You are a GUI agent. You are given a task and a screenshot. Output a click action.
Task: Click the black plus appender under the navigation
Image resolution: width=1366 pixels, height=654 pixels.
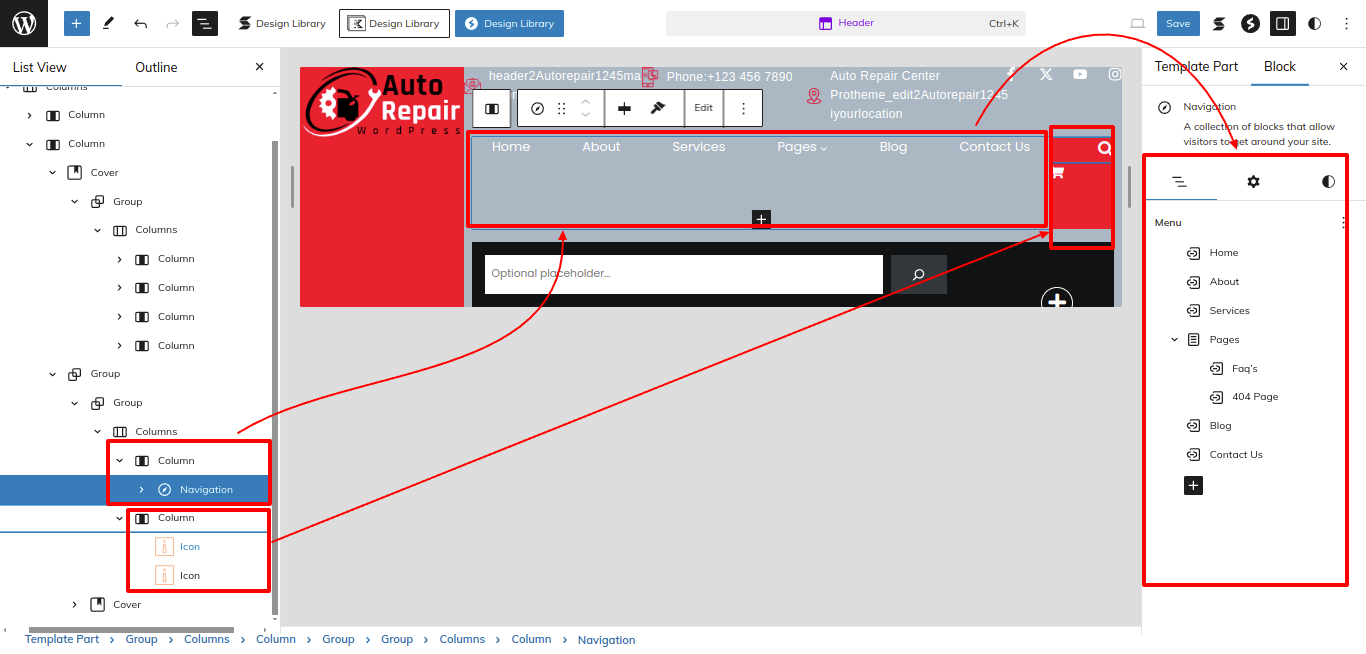coord(761,218)
